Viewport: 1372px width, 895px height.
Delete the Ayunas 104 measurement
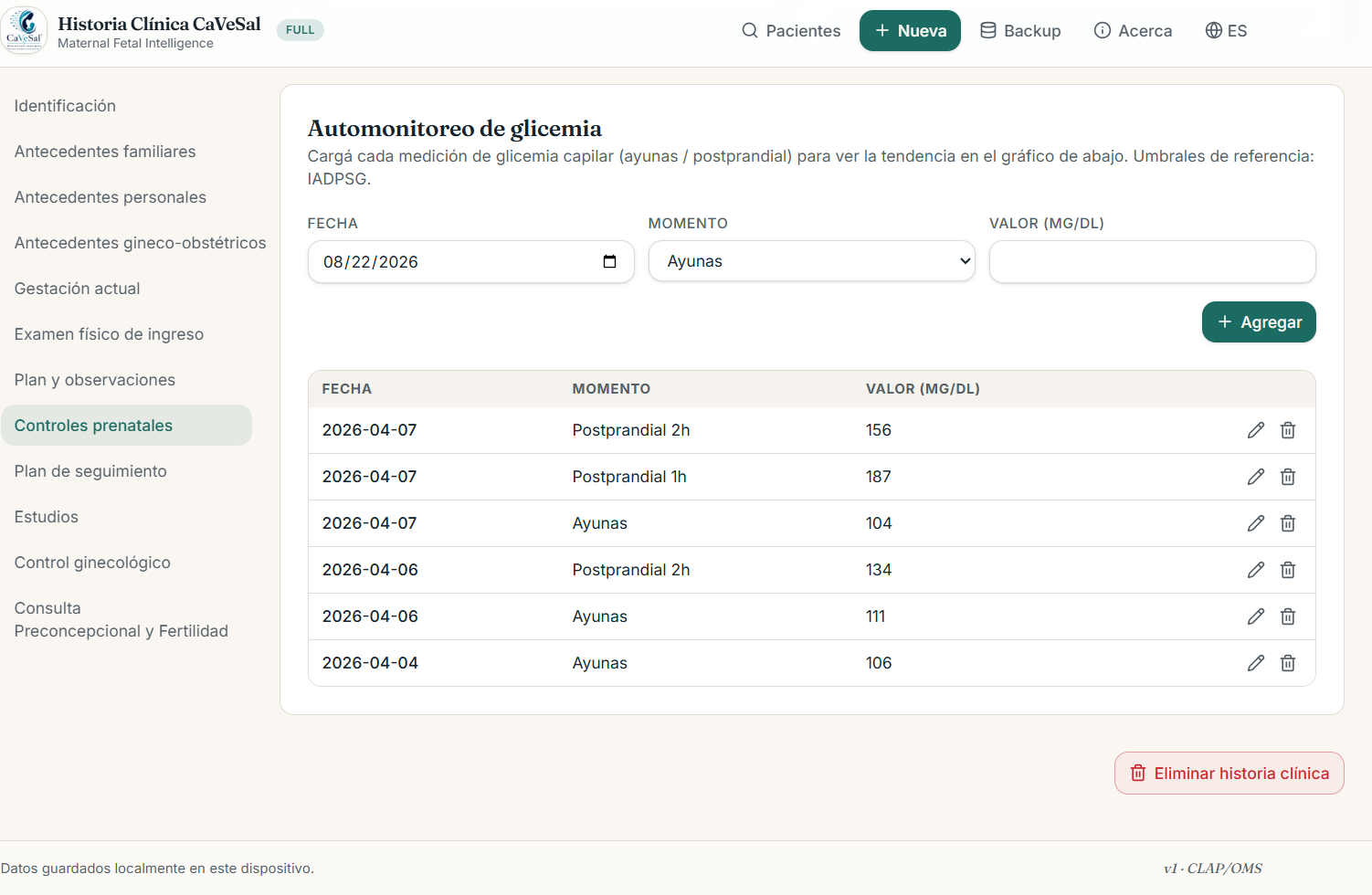1288,523
